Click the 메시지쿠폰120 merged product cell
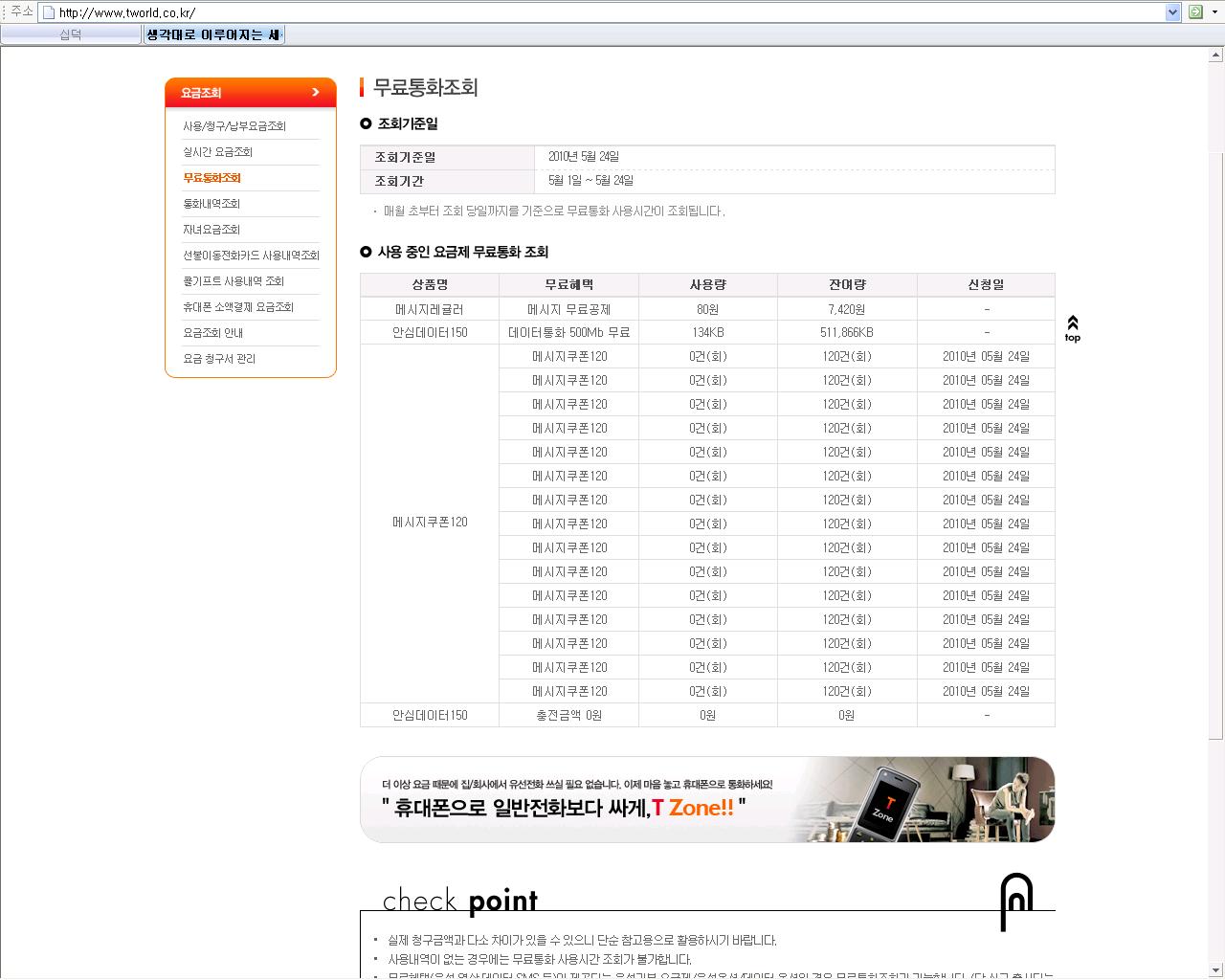 pos(430,523)
